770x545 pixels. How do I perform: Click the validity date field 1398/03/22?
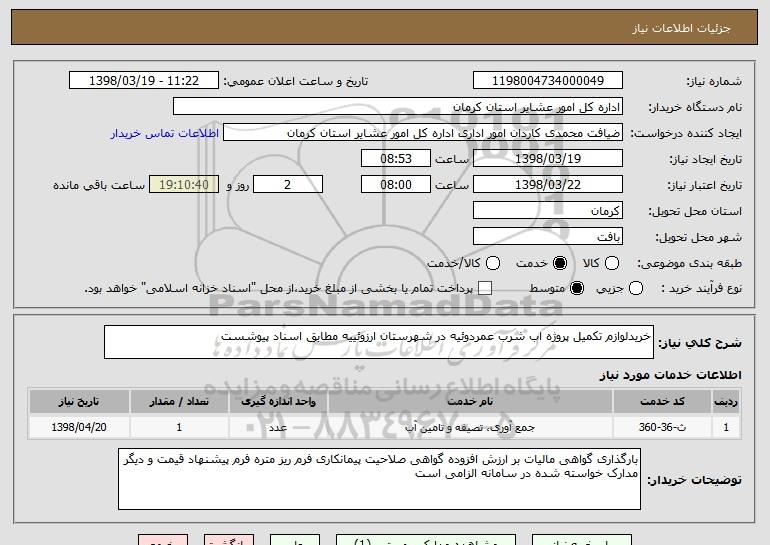pos(548,185)
